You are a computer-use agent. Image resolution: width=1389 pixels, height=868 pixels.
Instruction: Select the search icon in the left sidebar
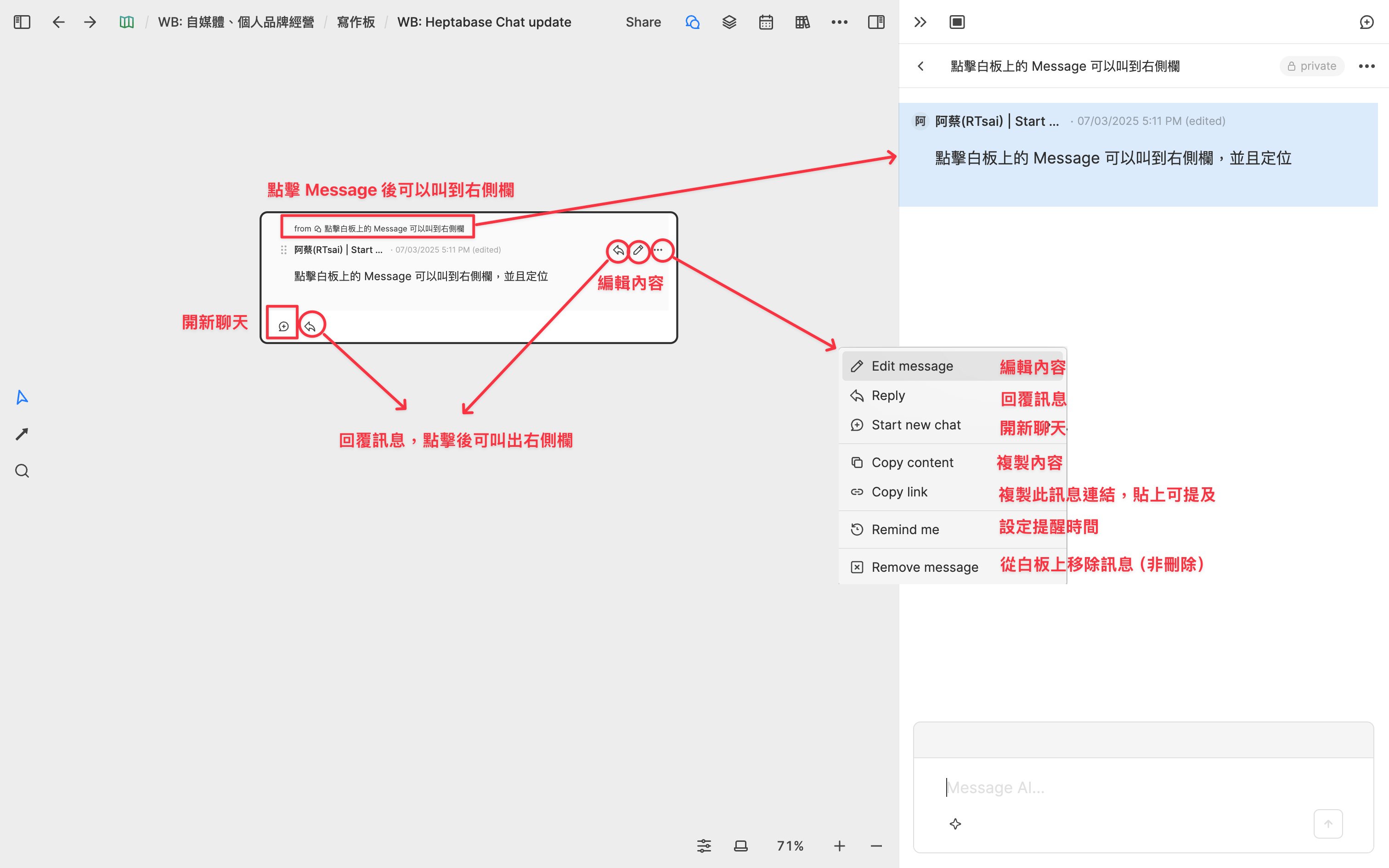(x=22, y=470)
